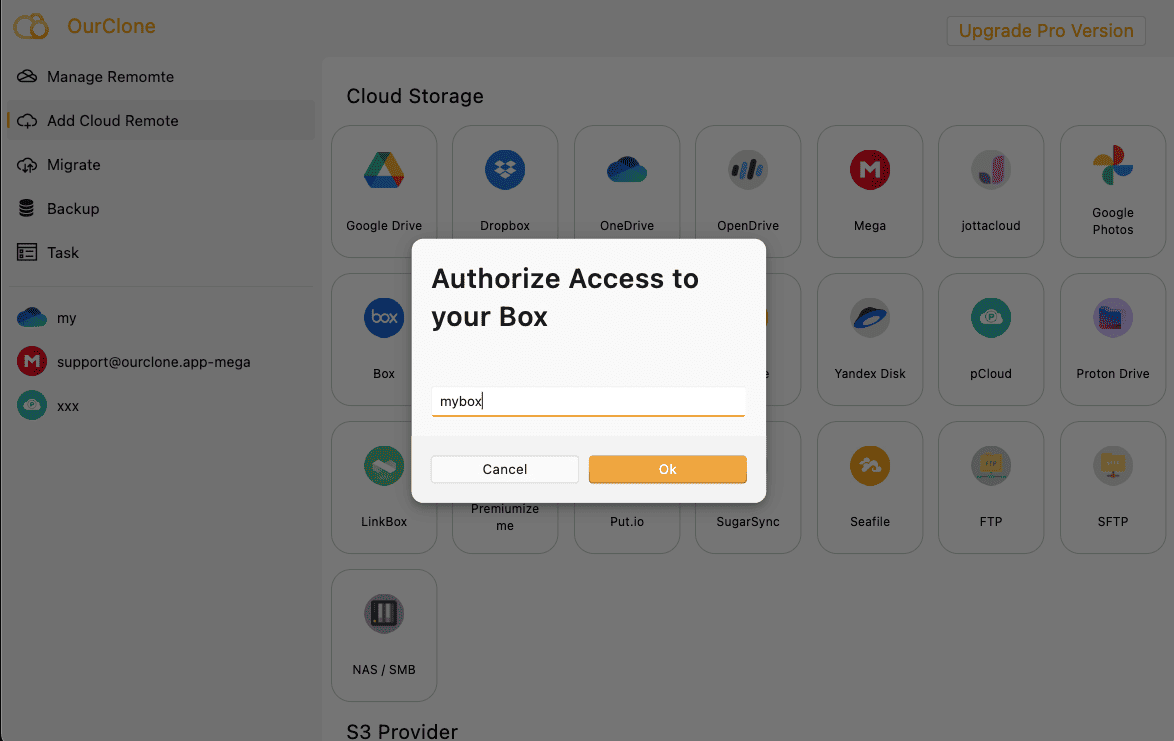Open the support@ourclone.app-mega remote
The image size is (1174, 741).
click(x=160, y=362)
